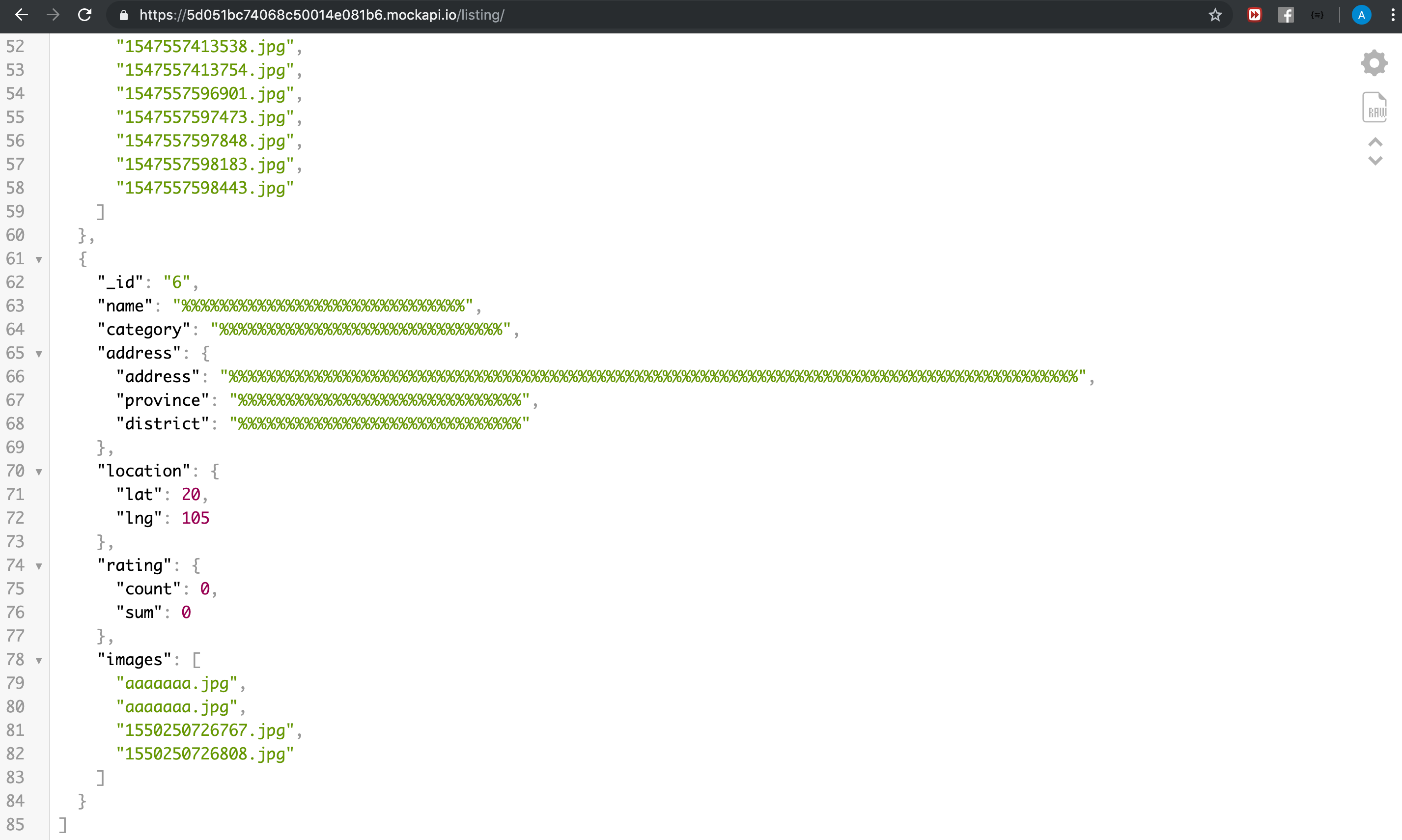This screenshot has height=840, width=1402.
Task: Open the Chrome three-dot menu
Action: tap(1392, 15)
